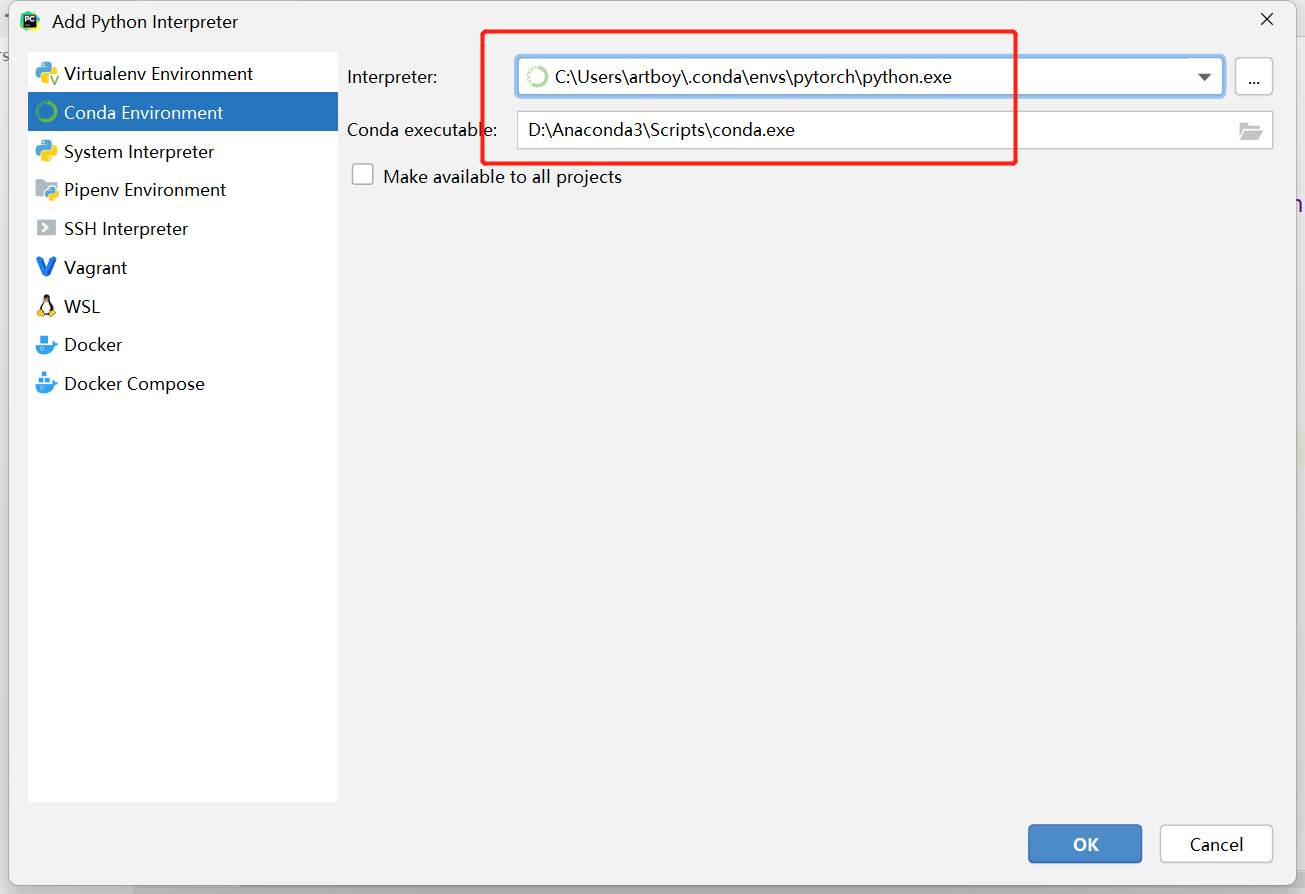Choose System Interpreter option

[x=183, y=152]
